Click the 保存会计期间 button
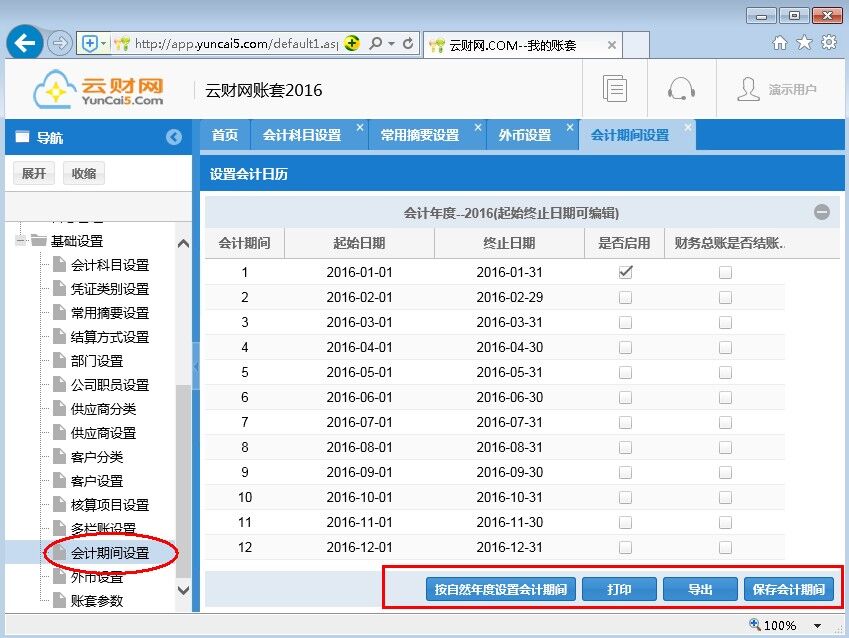This screenshot has width=849, height=638. coord(789,589)
